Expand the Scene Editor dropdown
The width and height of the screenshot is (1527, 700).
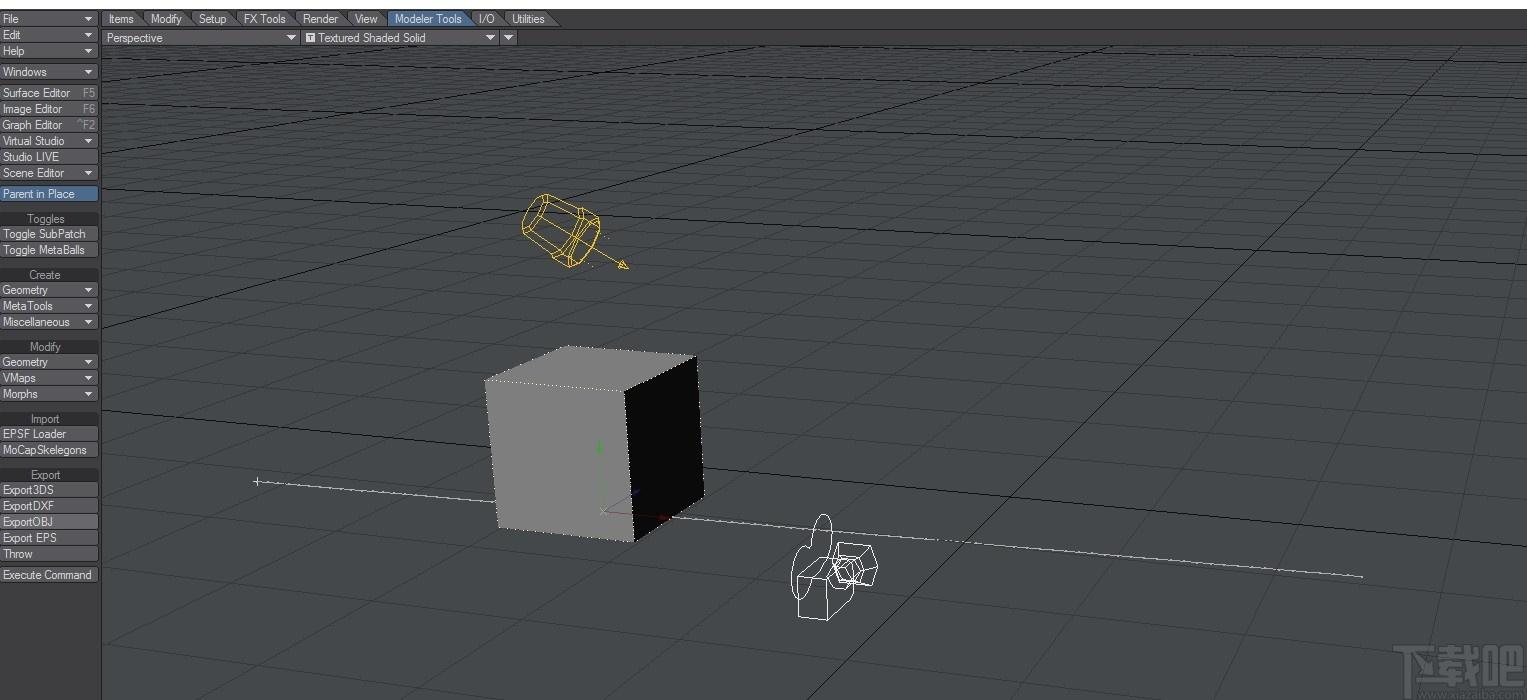coord(49,172)
